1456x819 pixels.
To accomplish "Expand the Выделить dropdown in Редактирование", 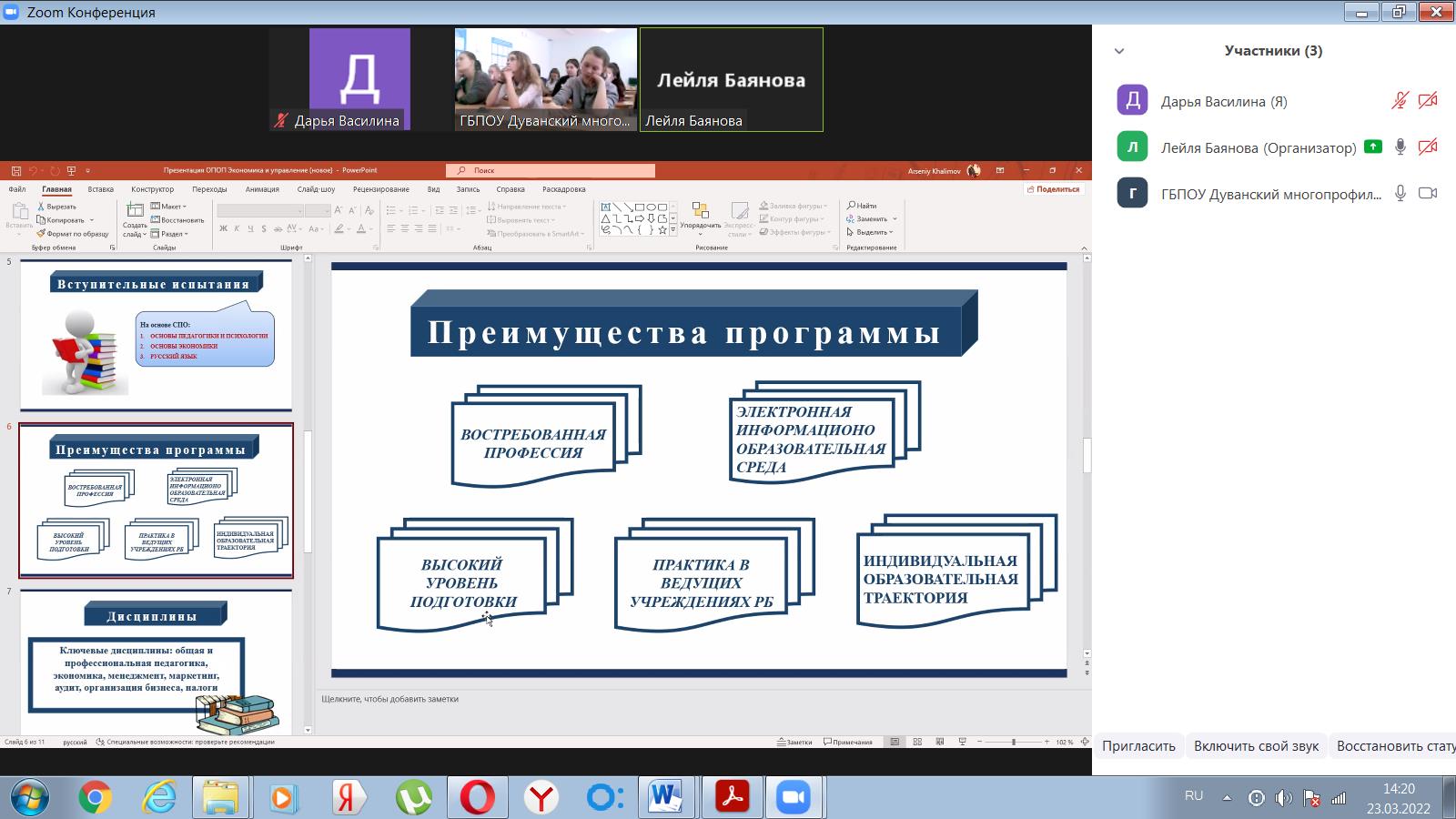I will pyautogui.click(x=870, y=232).
